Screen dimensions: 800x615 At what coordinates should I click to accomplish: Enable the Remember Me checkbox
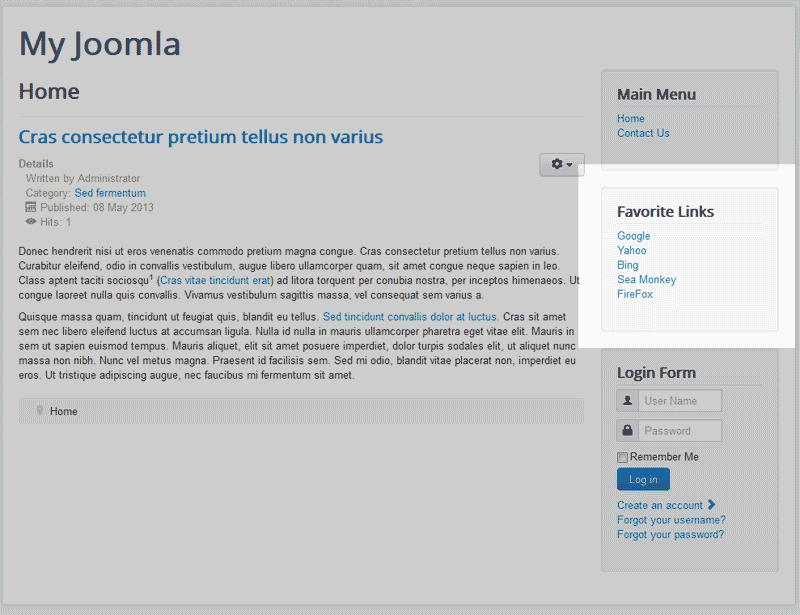coord(622,457)
